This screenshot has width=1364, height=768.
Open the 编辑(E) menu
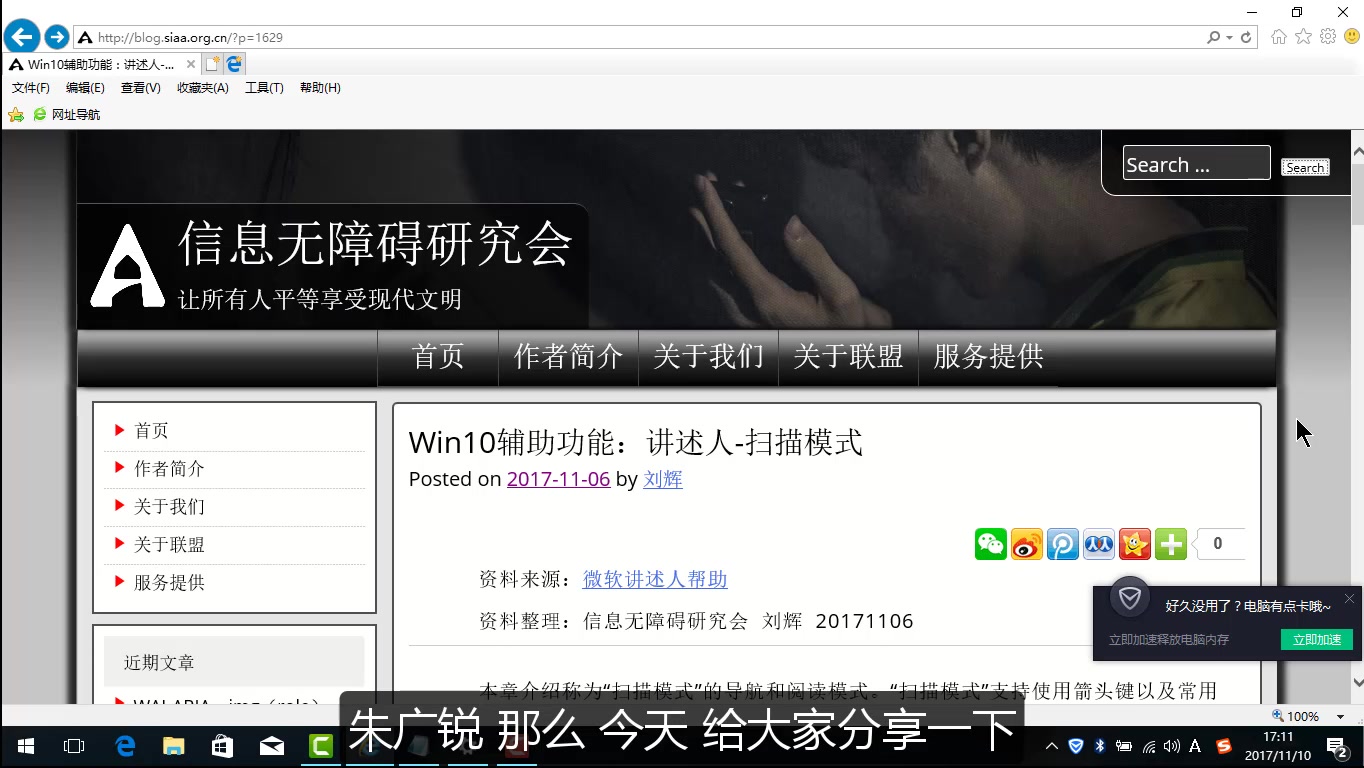(85, 88)
